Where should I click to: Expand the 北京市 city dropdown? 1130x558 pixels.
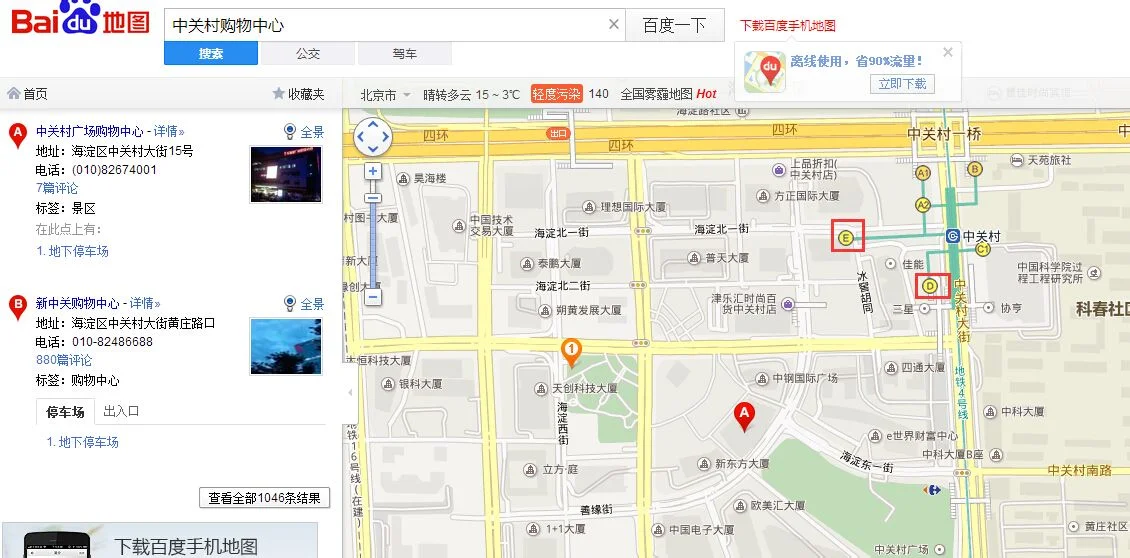386,94
